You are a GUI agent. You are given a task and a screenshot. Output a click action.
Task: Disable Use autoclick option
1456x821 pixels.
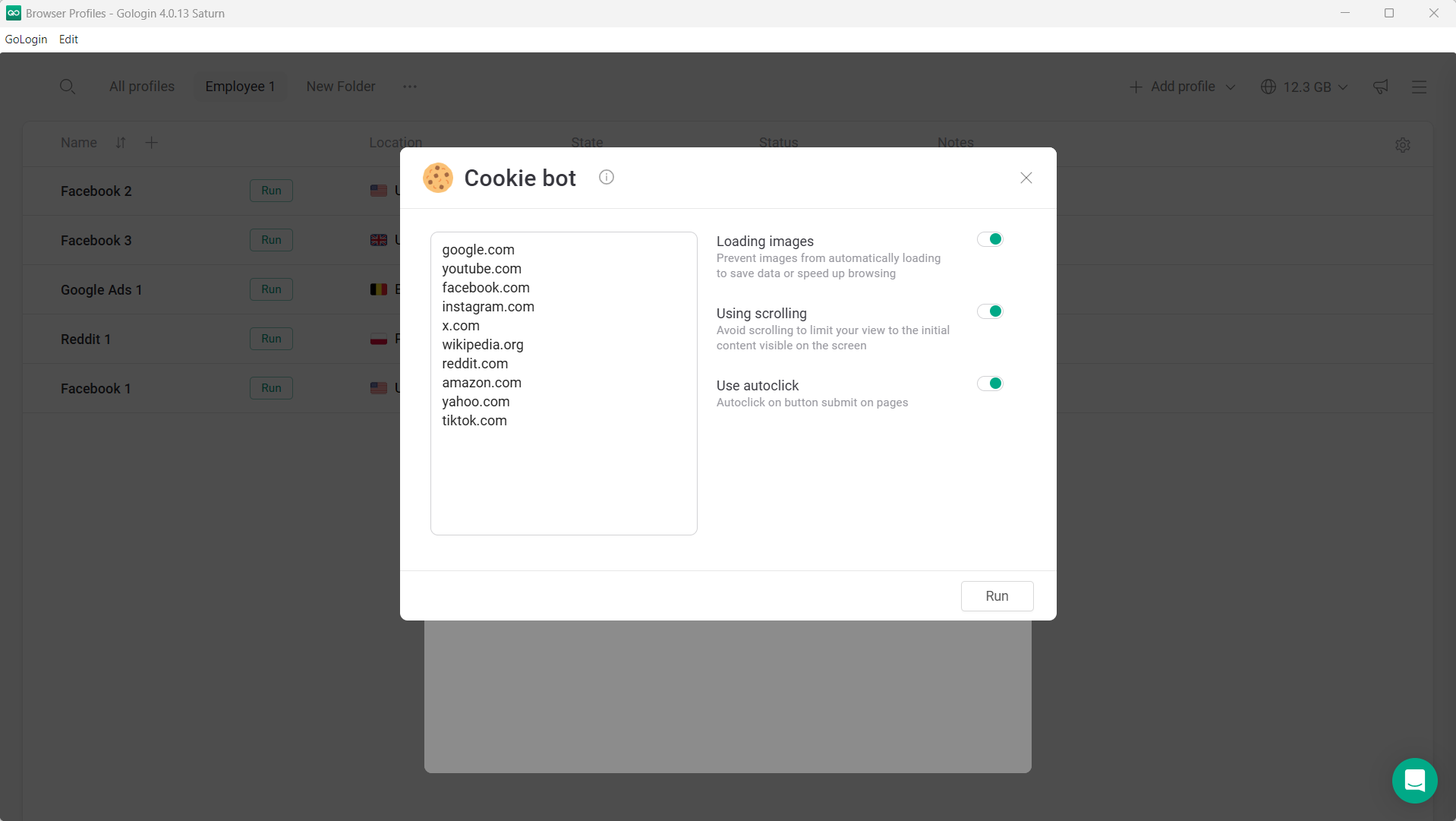pyautogui.click(x=991, y=383)
